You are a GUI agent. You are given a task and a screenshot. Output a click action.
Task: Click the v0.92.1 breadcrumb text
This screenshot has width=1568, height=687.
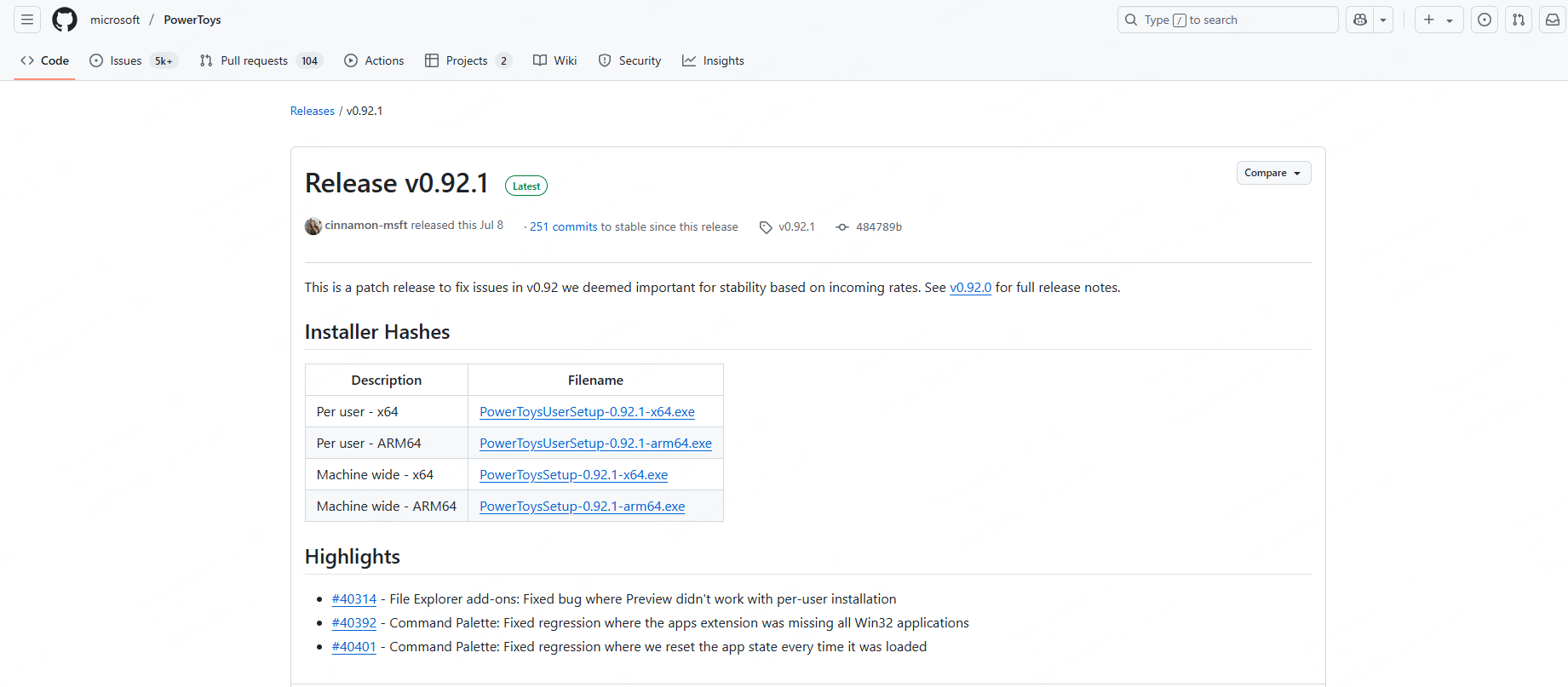pyautogui.click(x=365, y=111)
